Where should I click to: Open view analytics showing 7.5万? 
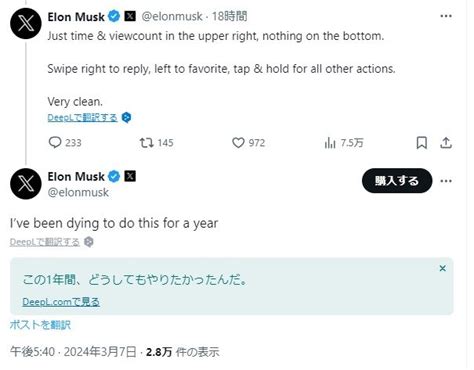[330, 143]
